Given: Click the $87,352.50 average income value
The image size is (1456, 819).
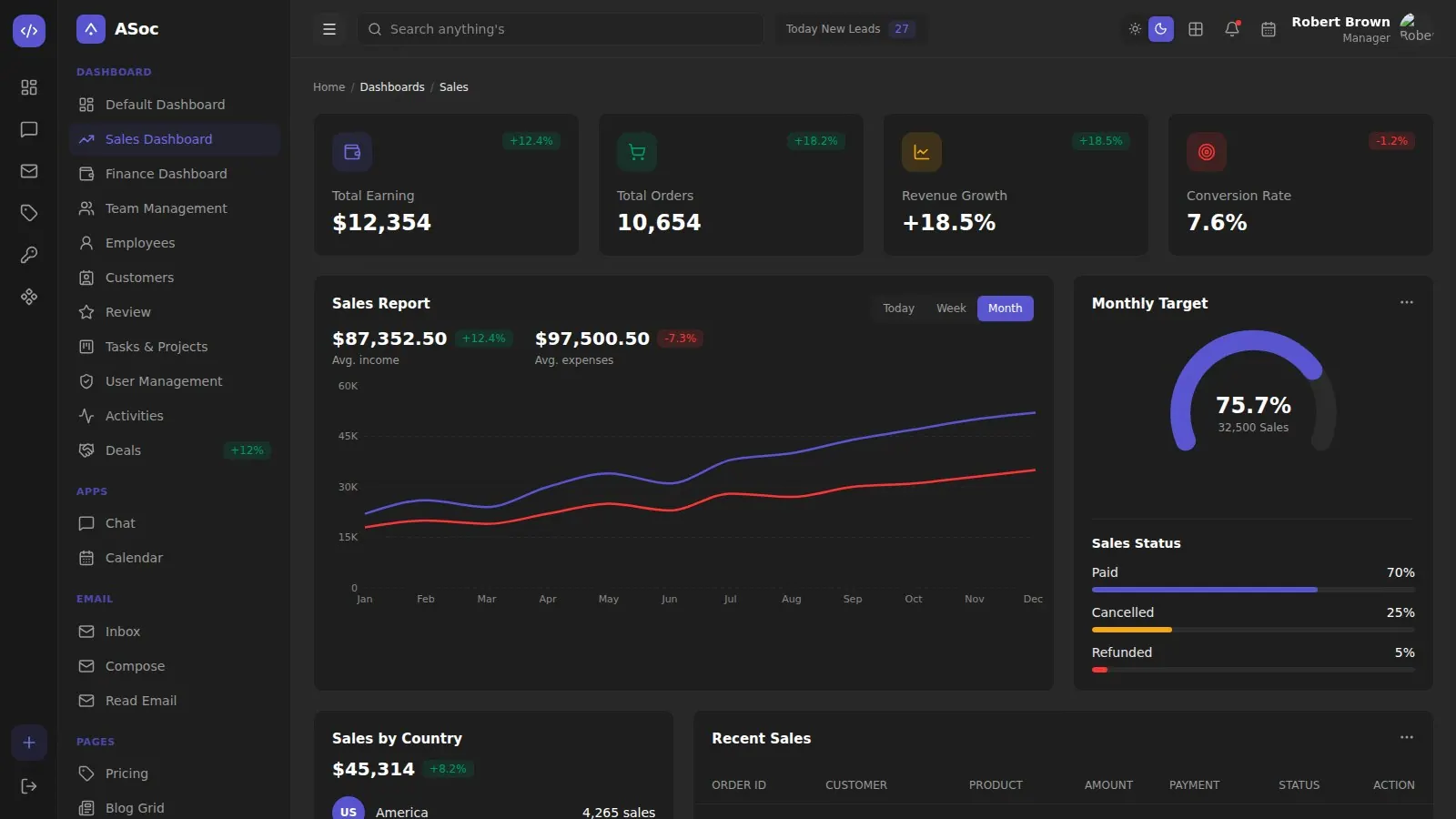Looking at the screenshot, I should point(389,339).
